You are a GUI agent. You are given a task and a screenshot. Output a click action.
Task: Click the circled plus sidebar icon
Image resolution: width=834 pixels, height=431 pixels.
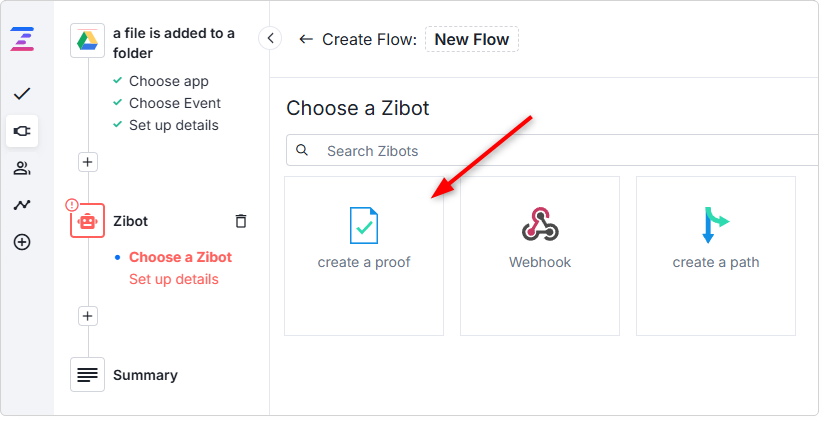22,242
